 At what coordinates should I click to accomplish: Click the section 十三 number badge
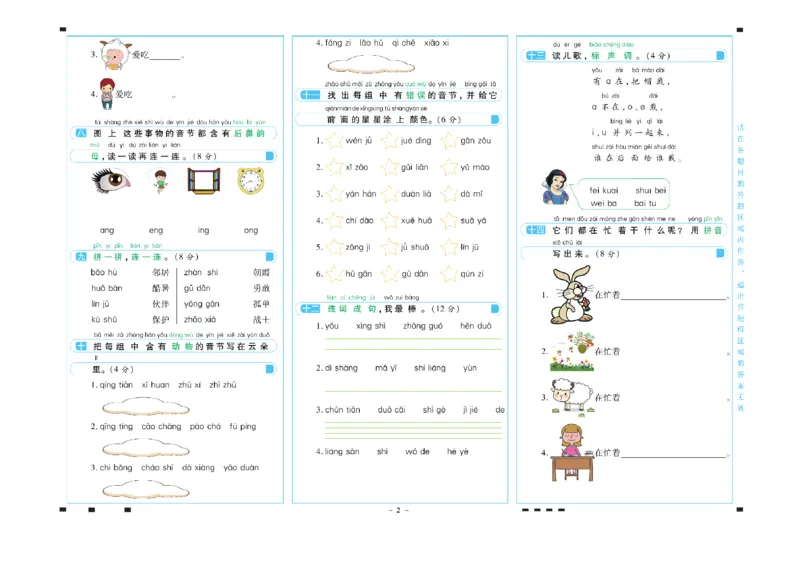pyautogui.click(x=535, y=56)
